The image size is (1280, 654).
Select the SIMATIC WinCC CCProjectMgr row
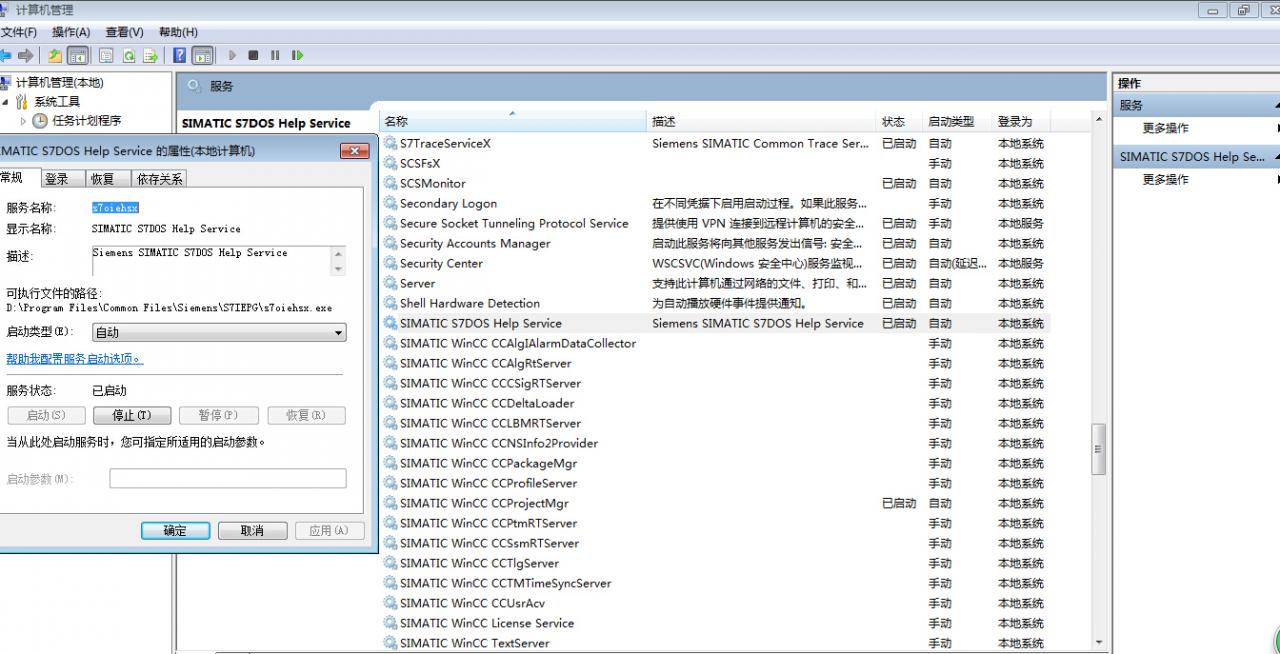pos(715,503)
